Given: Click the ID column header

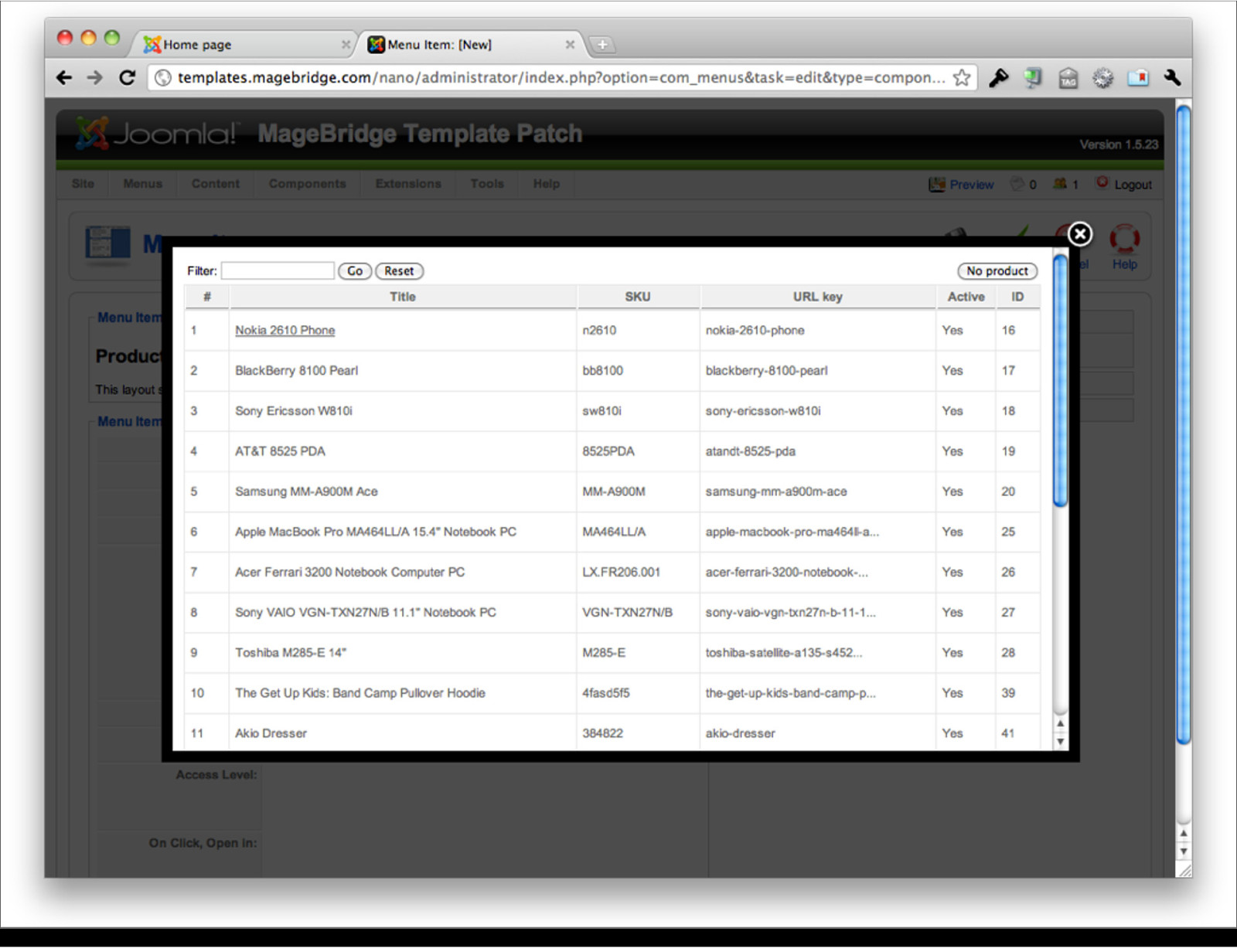Looking at the screenshot, I should point(1017,297).
